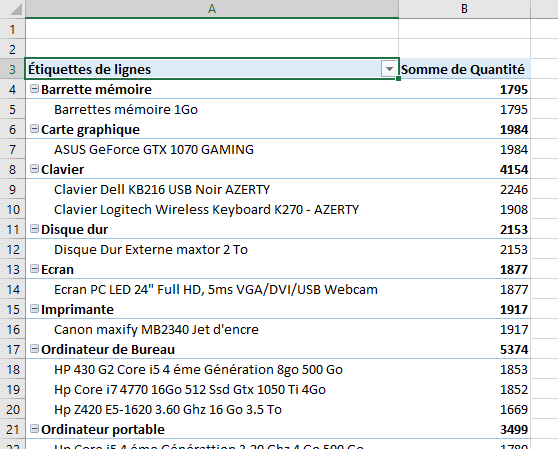
Task: Click the bold 1795 Barrette mémoire total
Action: pyautogui.click(x=514, y=89)
